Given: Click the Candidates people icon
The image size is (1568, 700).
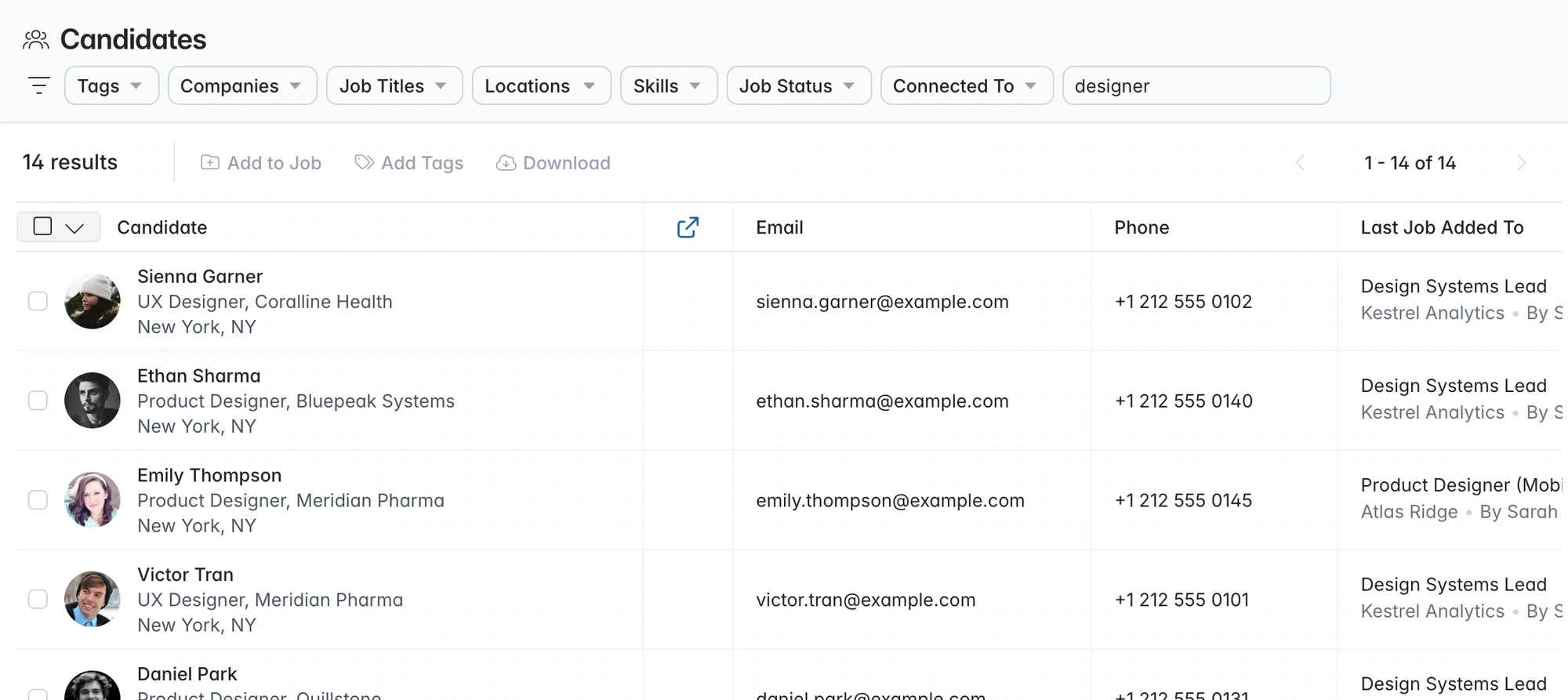Looking at the screenshot, I should click(36, 40).
